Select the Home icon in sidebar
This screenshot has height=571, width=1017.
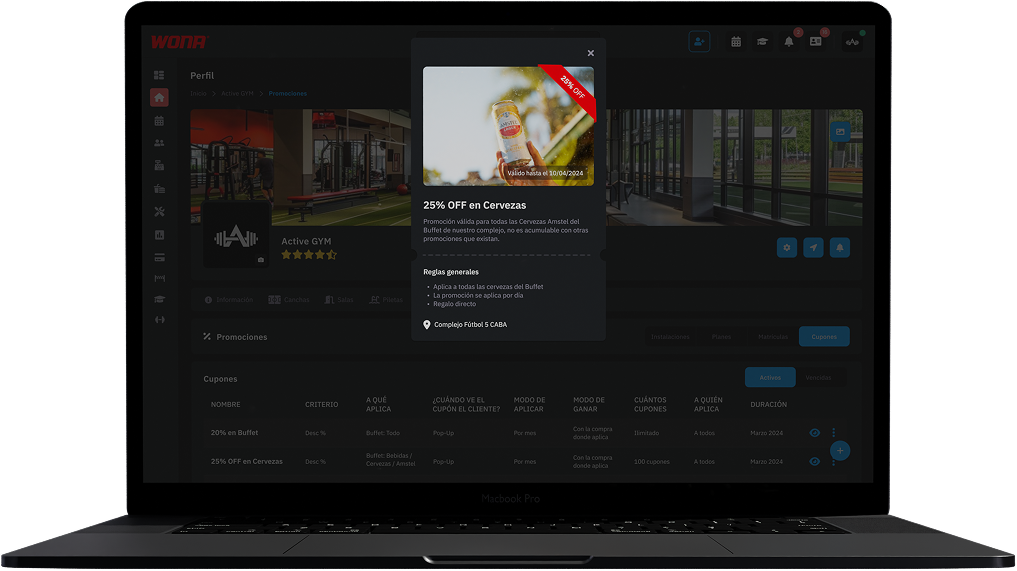(159, 97)
